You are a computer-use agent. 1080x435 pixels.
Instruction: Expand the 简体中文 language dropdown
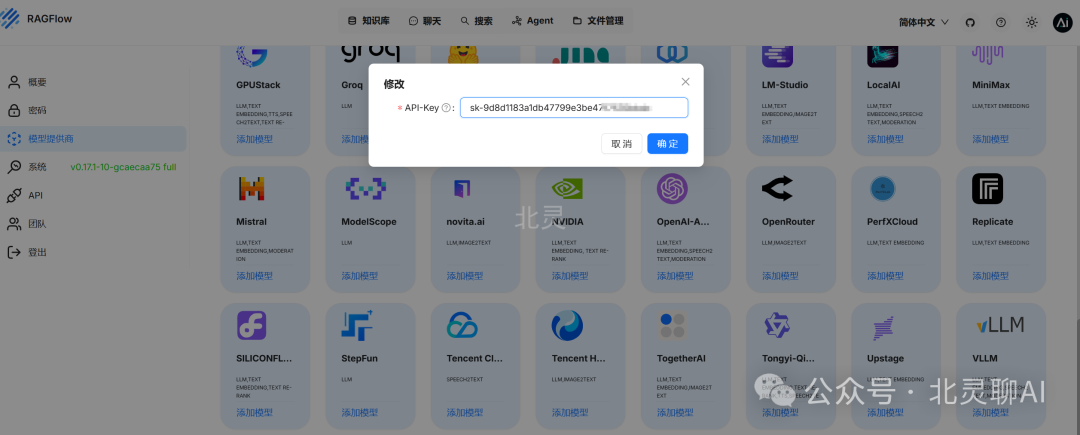pyautogui.click(x=924, y=22)
